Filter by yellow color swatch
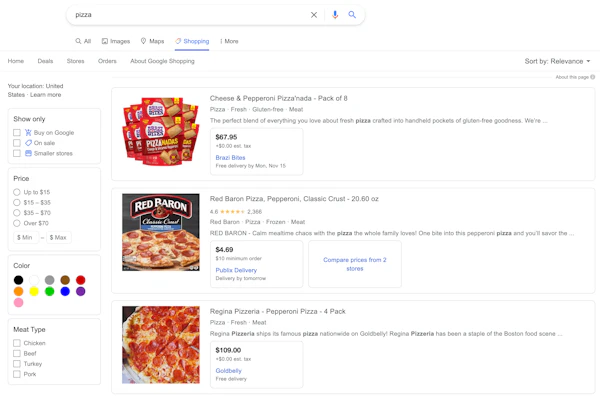This screenshot has height=397, width=600. click(x=34, y=291)
